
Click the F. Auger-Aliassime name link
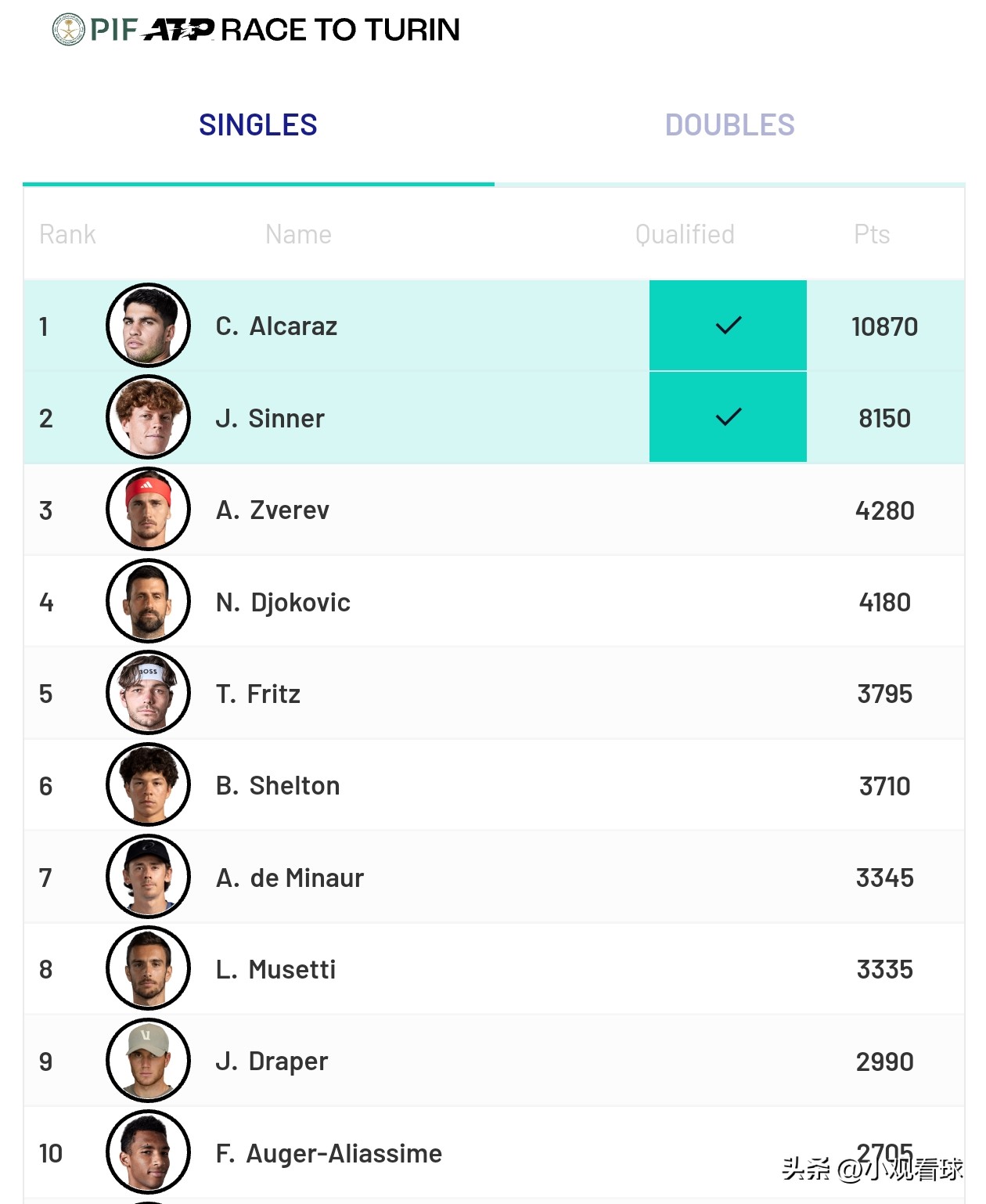point(329,1153)
